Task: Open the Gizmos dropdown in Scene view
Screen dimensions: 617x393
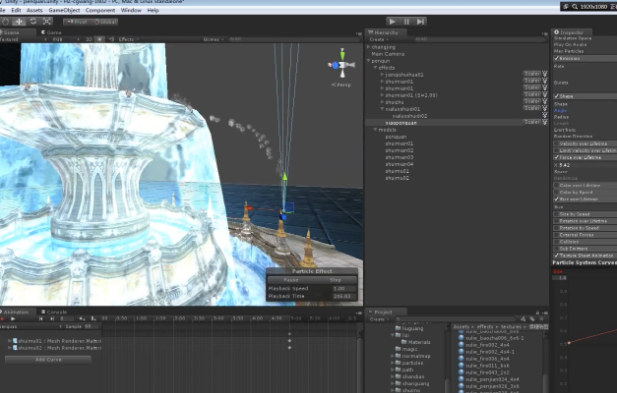Action: [x=214, y=39]
